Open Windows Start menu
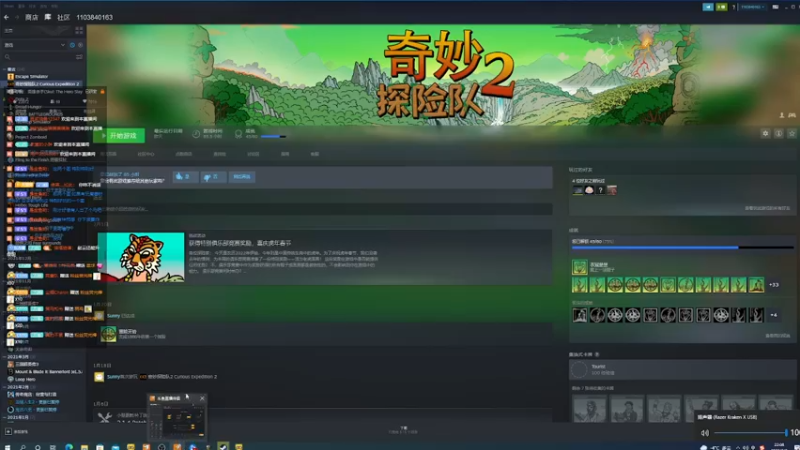The width and height of the screenshot is (800, 450). 7,447
